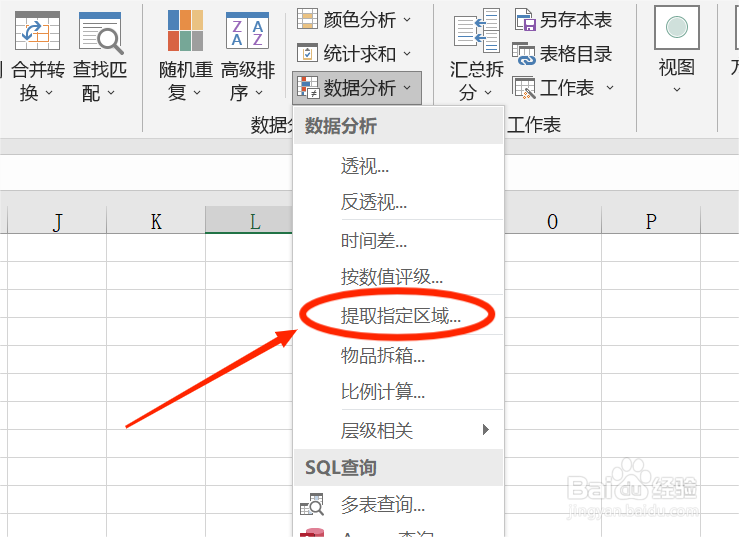Collapse the 数据分析 dropdown chevron
Image resolution: width=739 pixels, height=537 pixels.
coord(407,88)
